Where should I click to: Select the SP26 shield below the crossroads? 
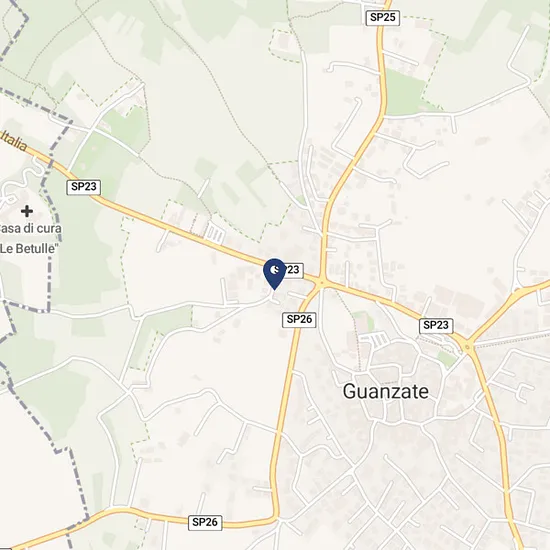(299, 320)
